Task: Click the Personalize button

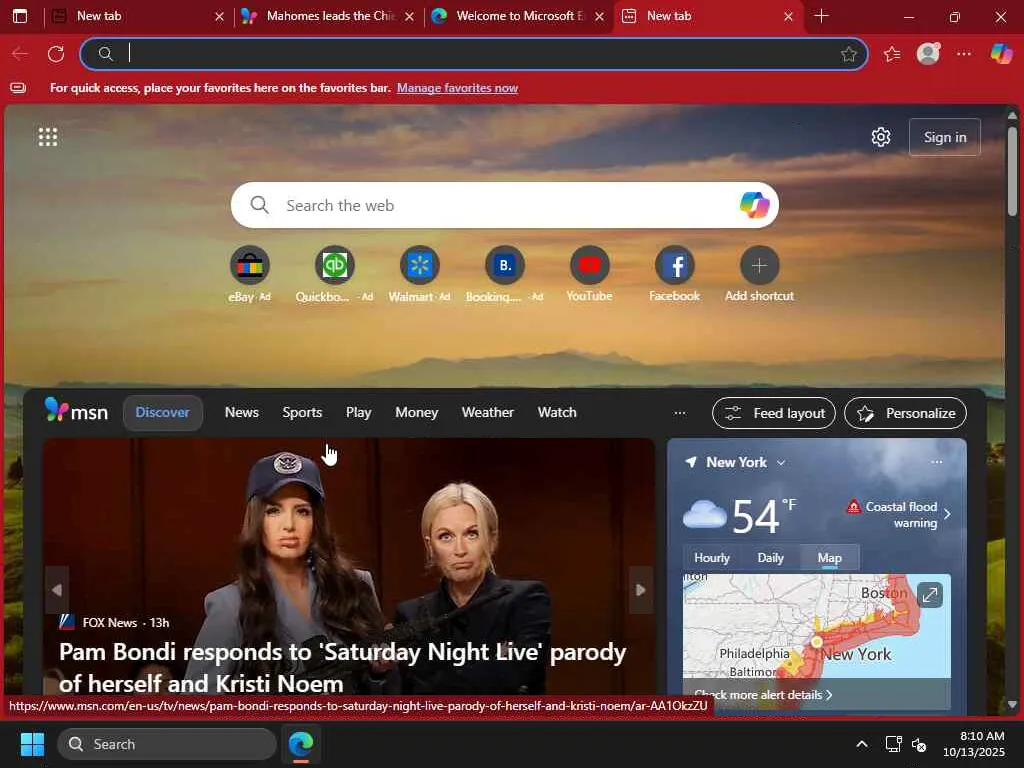Action: pyautogui.click(x=905, y=413)
